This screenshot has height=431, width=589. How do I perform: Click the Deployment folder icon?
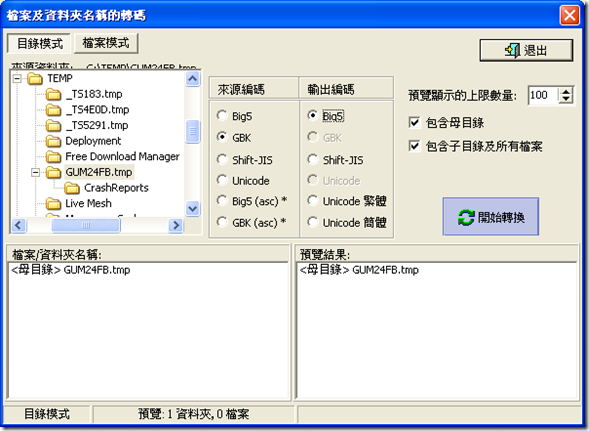tap(53, 141)
